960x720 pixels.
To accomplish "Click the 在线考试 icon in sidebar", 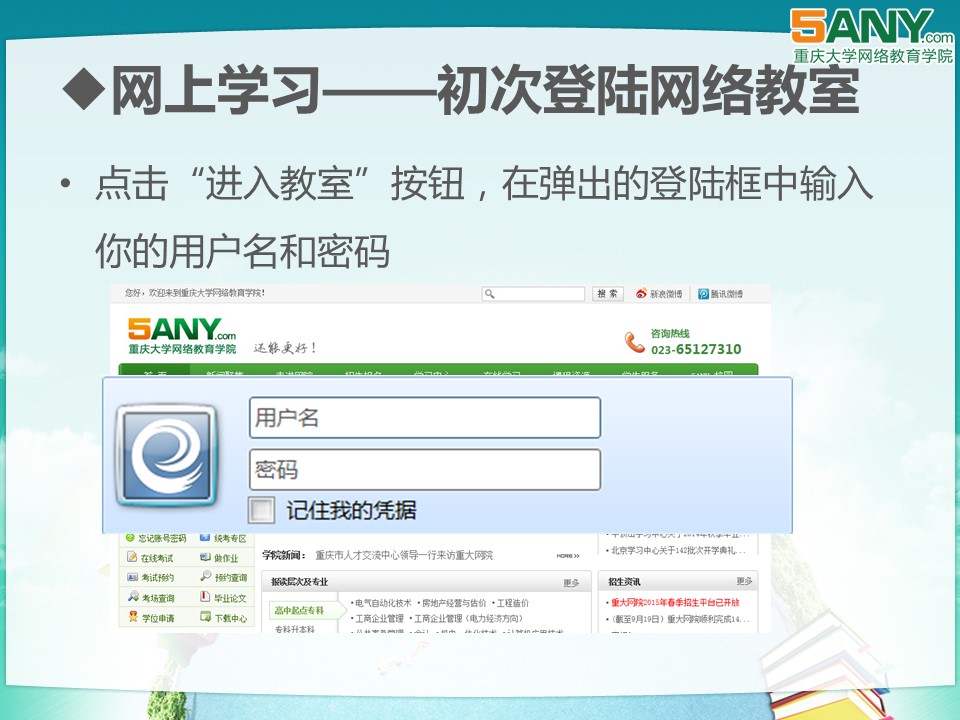I will [x=132, y=558].
